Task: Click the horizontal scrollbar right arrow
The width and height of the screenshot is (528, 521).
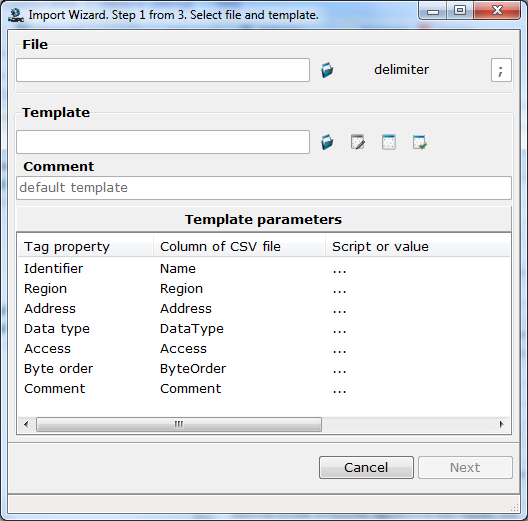Action: 502,424
